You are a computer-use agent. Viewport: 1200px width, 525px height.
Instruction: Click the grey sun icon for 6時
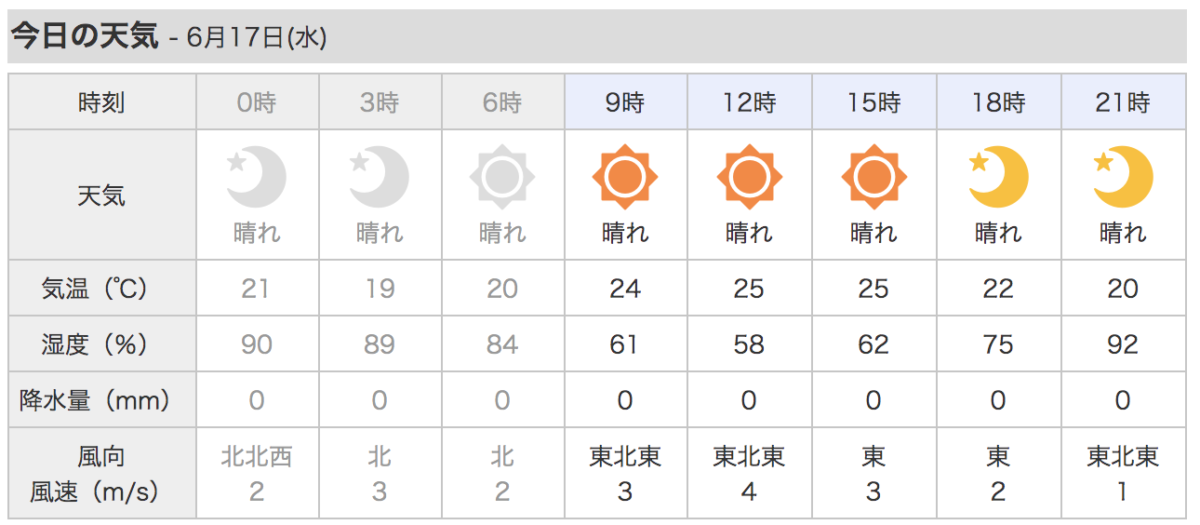502,177
